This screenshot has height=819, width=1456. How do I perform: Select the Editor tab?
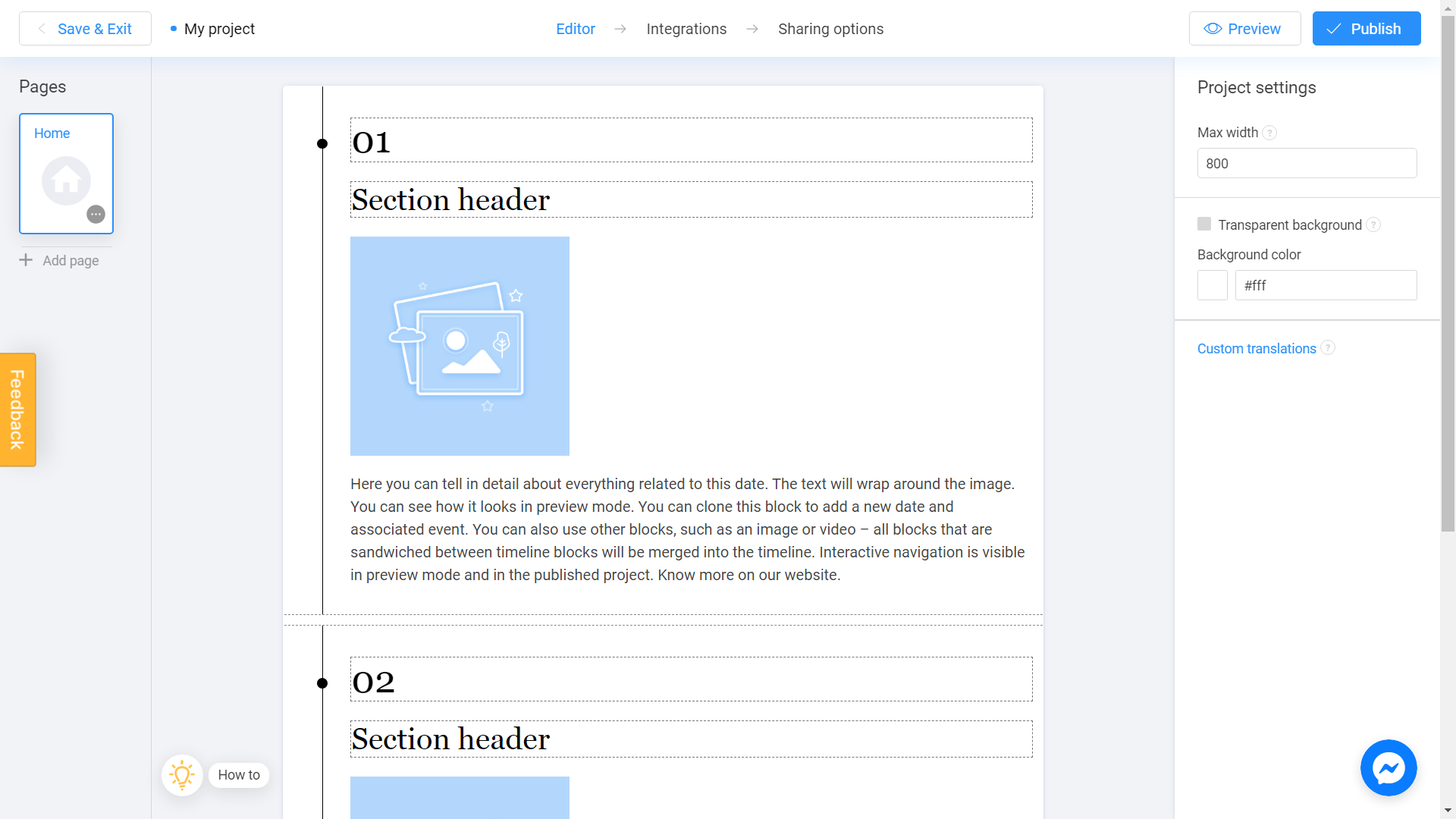tap(576, 28)
